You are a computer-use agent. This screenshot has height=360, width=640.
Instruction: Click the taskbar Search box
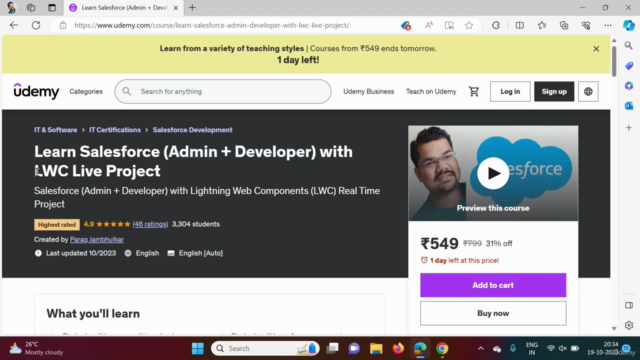pyautogui.click(x=265, y=348)
